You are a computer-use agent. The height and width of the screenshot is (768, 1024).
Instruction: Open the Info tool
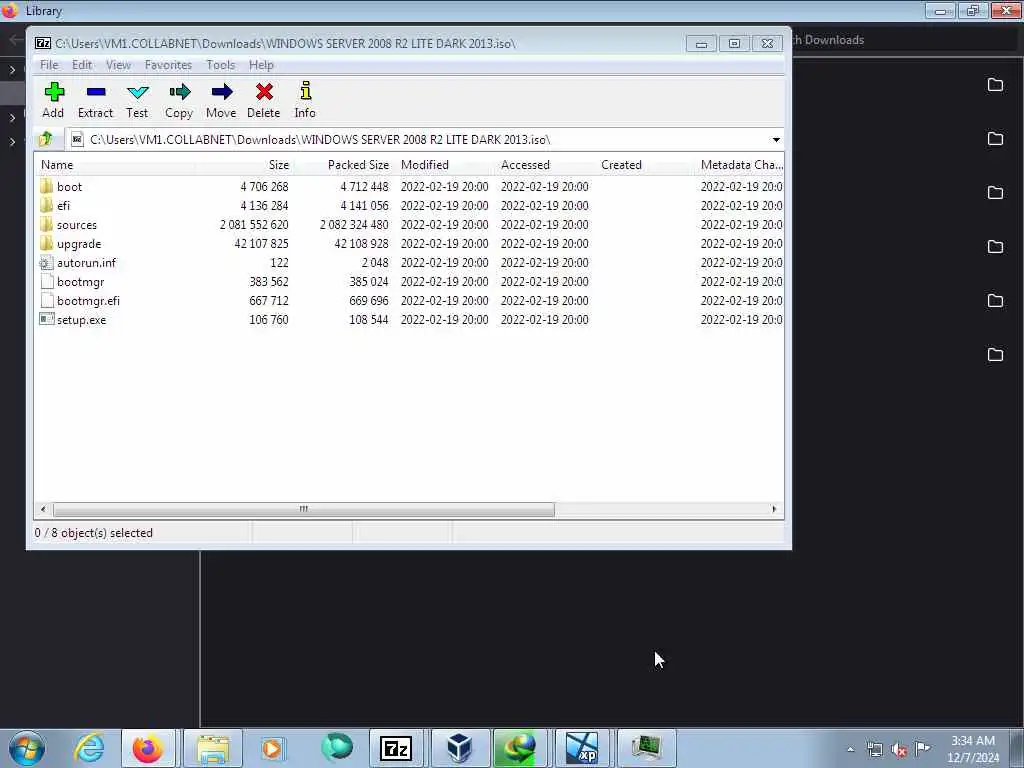305,100
